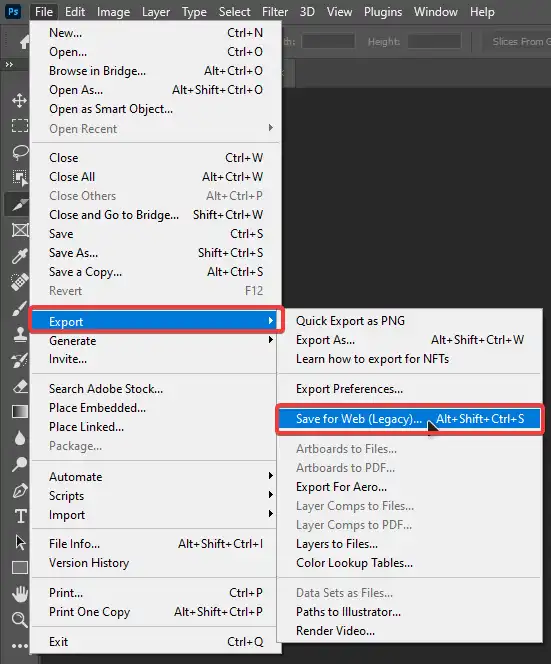Select the Pen tool
The height and width of the screenshot is (664, 551).
point(19,490)
